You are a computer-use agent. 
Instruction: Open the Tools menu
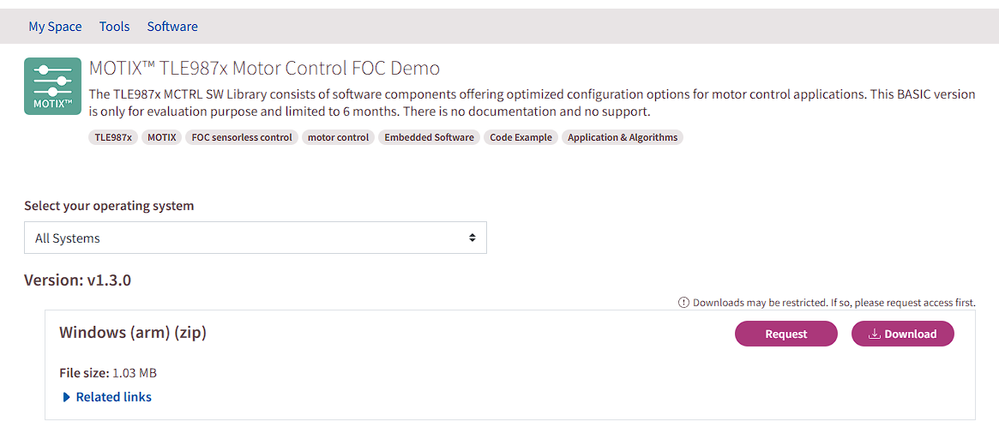click(x=115, y=27)
